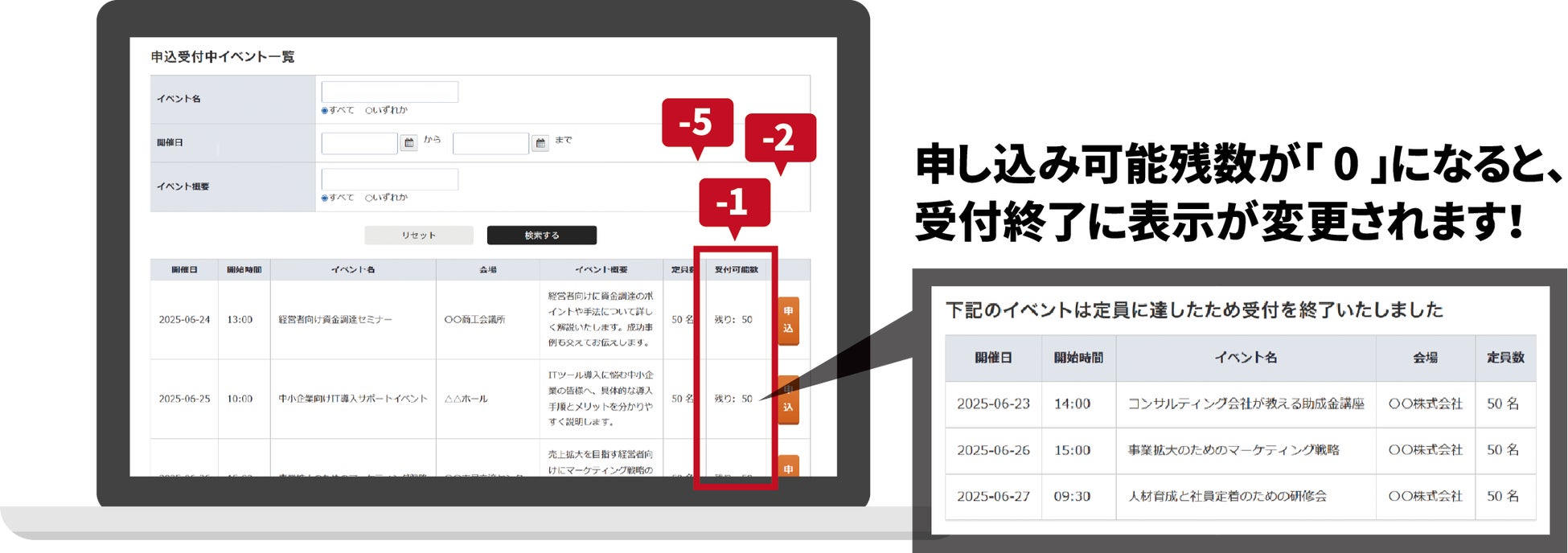The height and width of the screenshot is (553, 1568).
Task: Click closed-event date 2025-06-26
Action: point(993,450)
